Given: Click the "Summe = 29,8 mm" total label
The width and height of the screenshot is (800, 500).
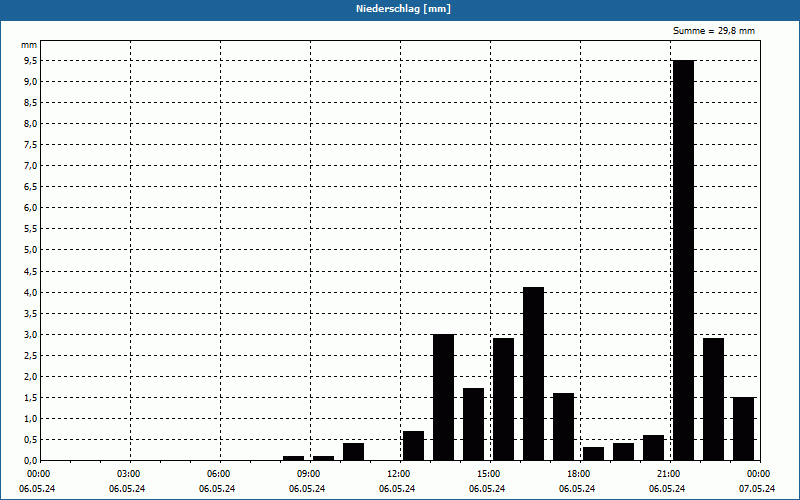Looking at the screenshot, I should [x=714, y=31].
